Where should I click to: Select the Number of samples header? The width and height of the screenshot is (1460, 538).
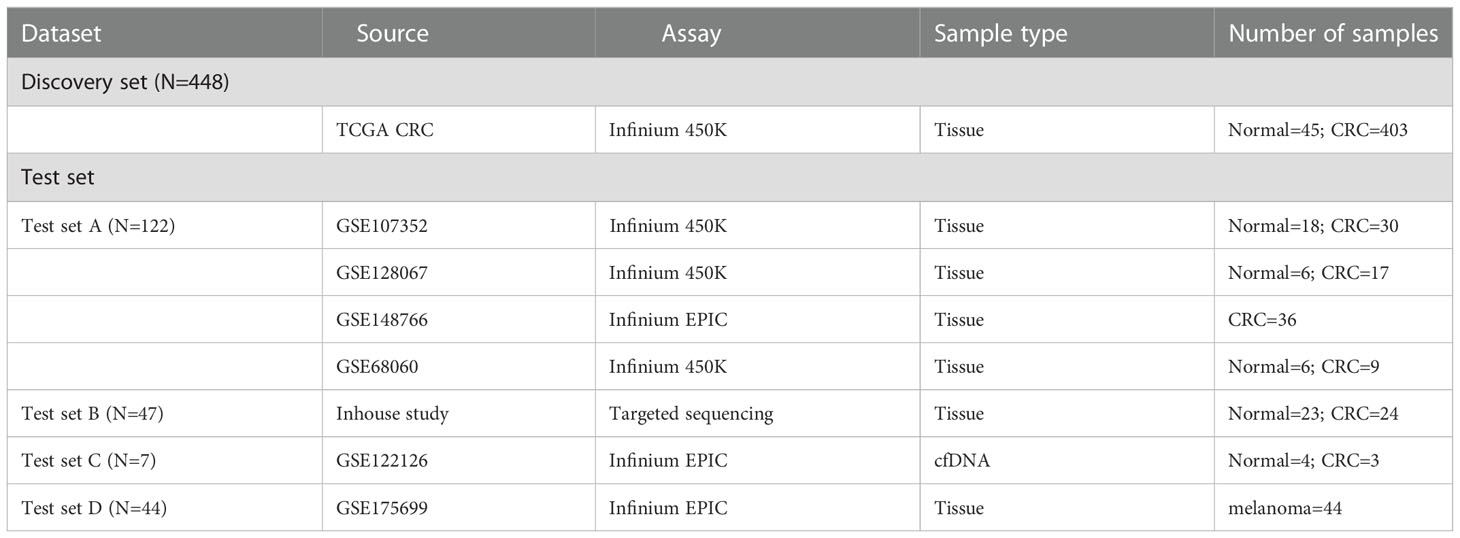coord(1333,34)
